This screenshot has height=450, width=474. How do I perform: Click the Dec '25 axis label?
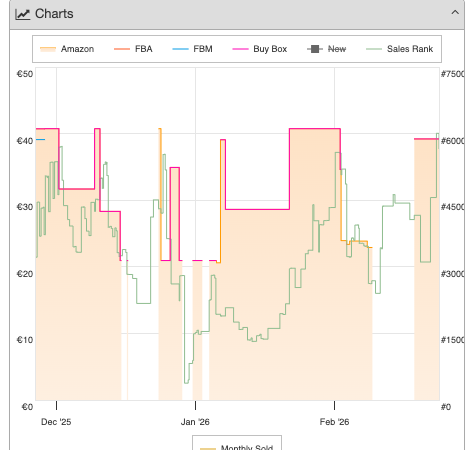56,422
